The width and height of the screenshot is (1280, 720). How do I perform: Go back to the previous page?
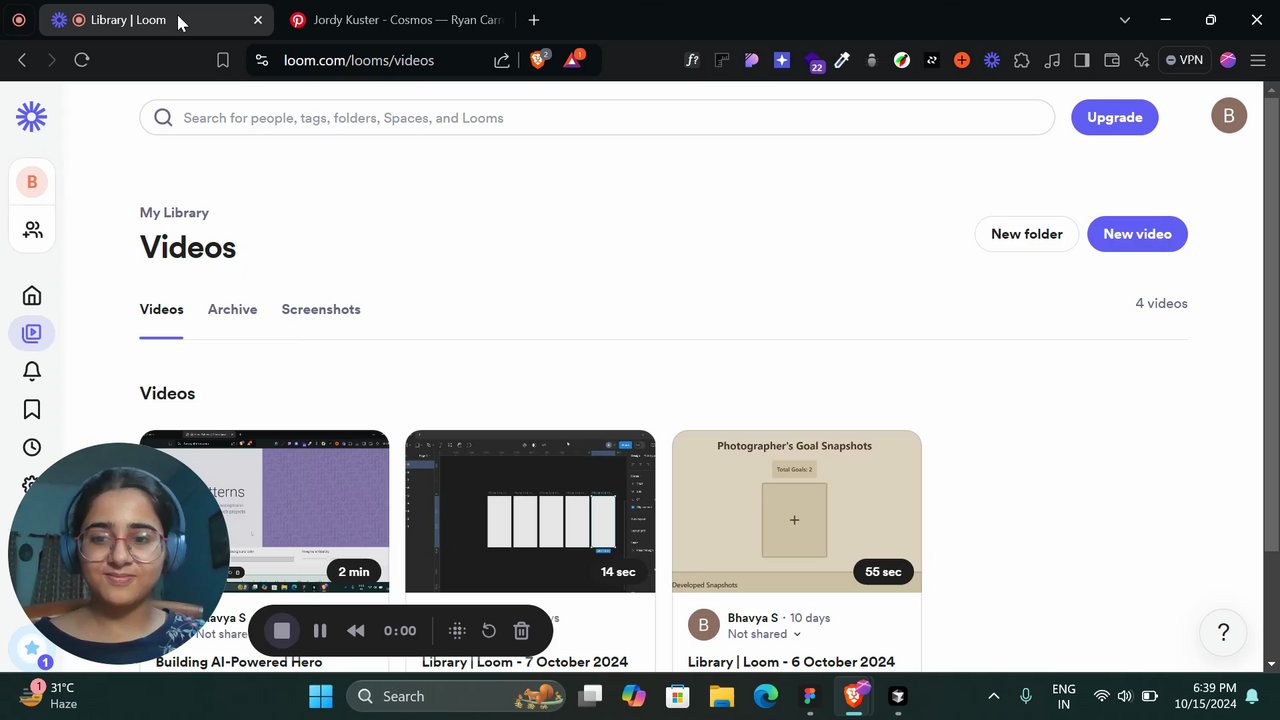(22, 60)
